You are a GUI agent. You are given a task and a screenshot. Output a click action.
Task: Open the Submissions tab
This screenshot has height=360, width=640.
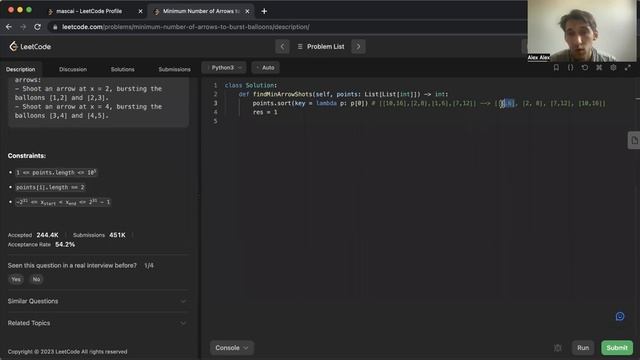click(x=174, y=69)
